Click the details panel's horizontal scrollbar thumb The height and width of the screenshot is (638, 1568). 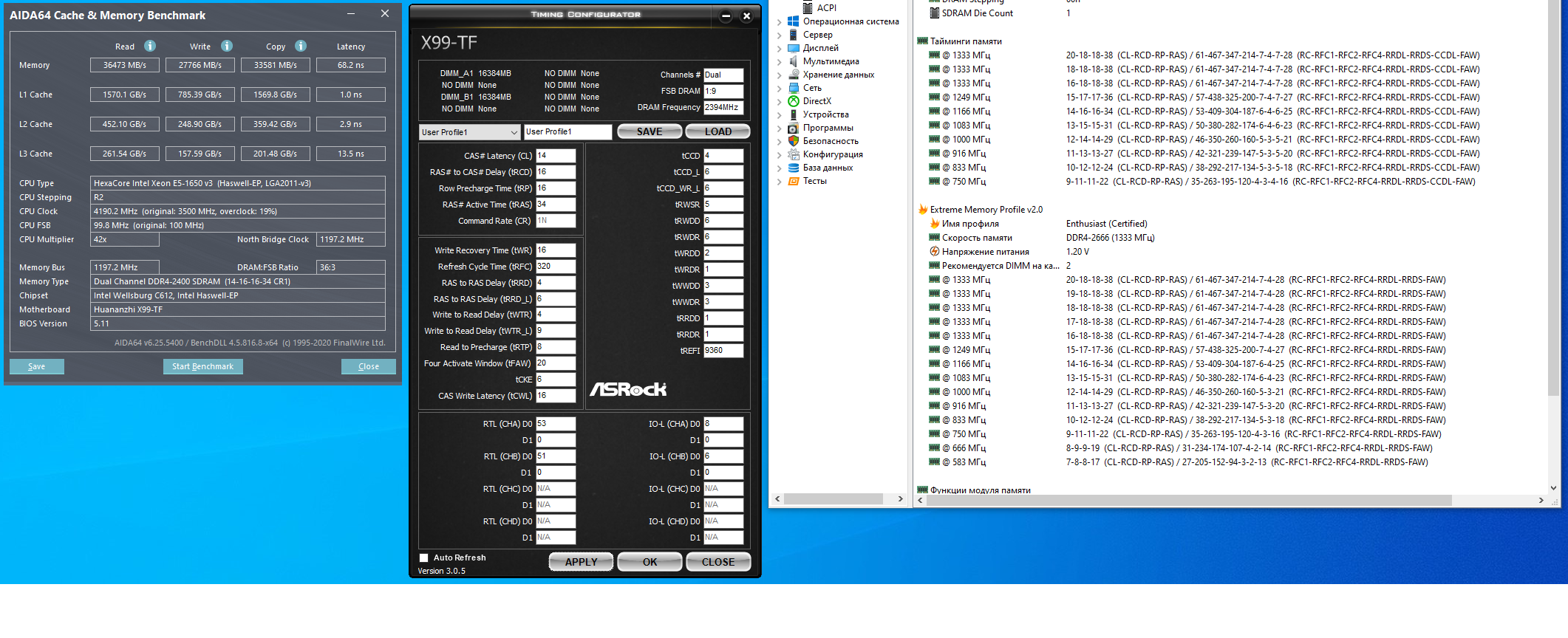pyautogui.click(x=1189, y=500)
